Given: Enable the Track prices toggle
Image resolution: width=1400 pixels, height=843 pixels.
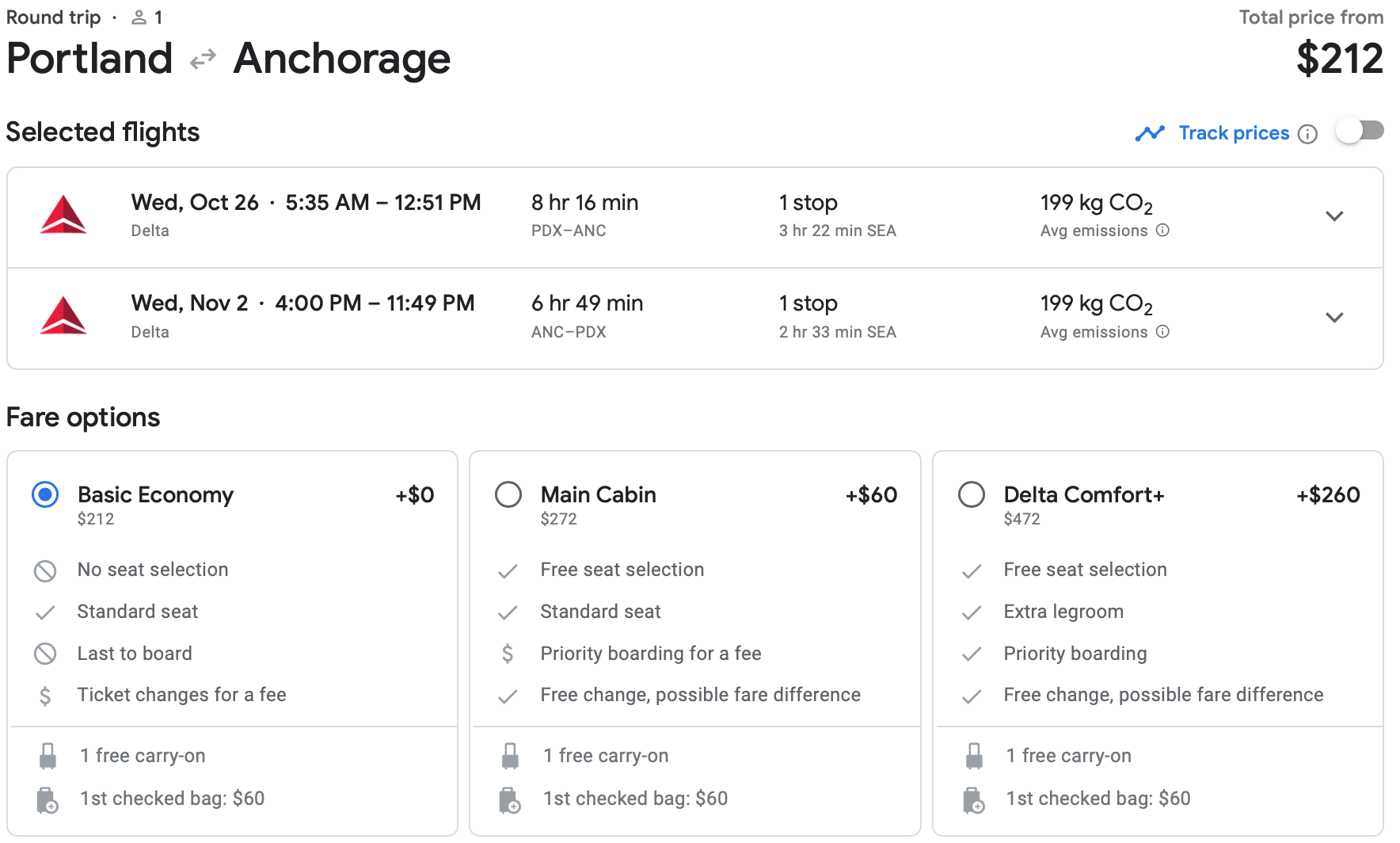Looking at the screenshot, I should click(x=1359, y=131).
